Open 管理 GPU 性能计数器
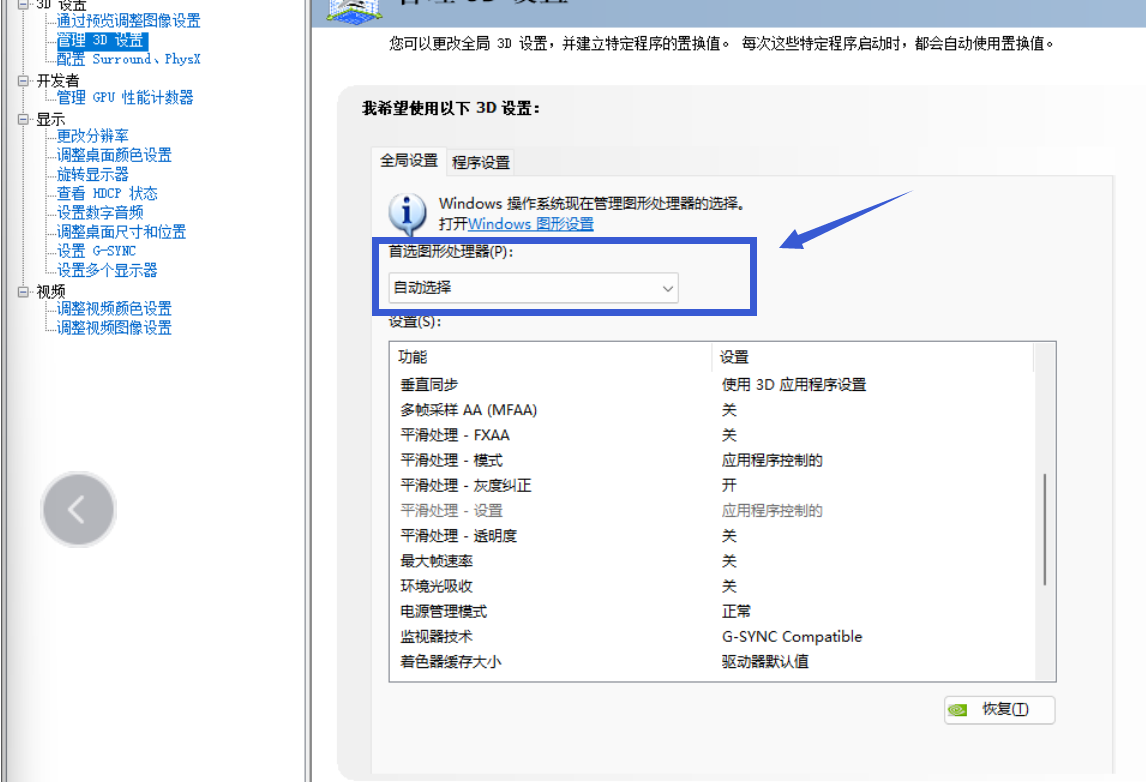Screen dimensions: 1146x782 point(125,97)
